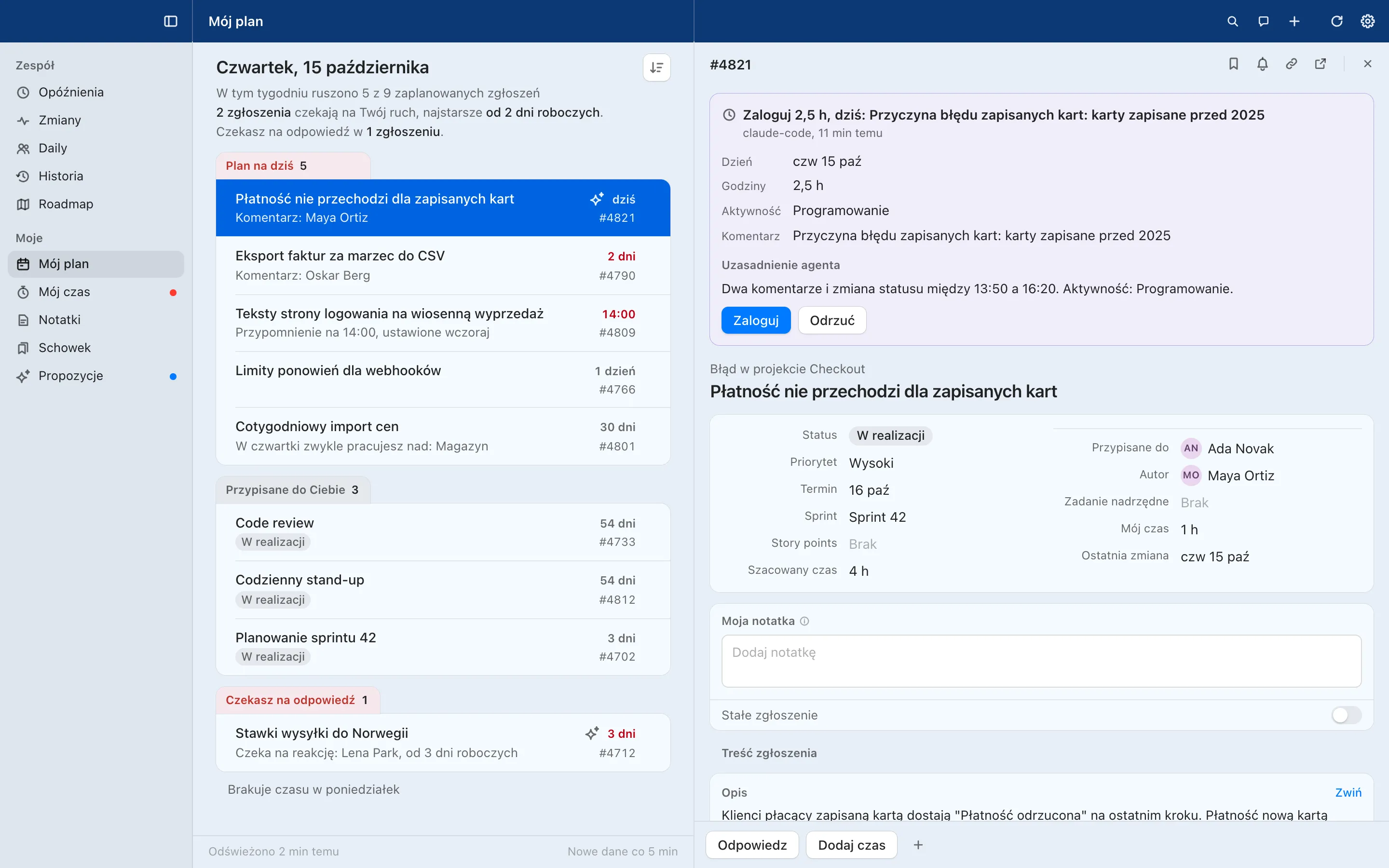Click sparkle icon on Stawki wysyłki row
This screenshot has height=868, width=1389.
click(x=592, y=733)
